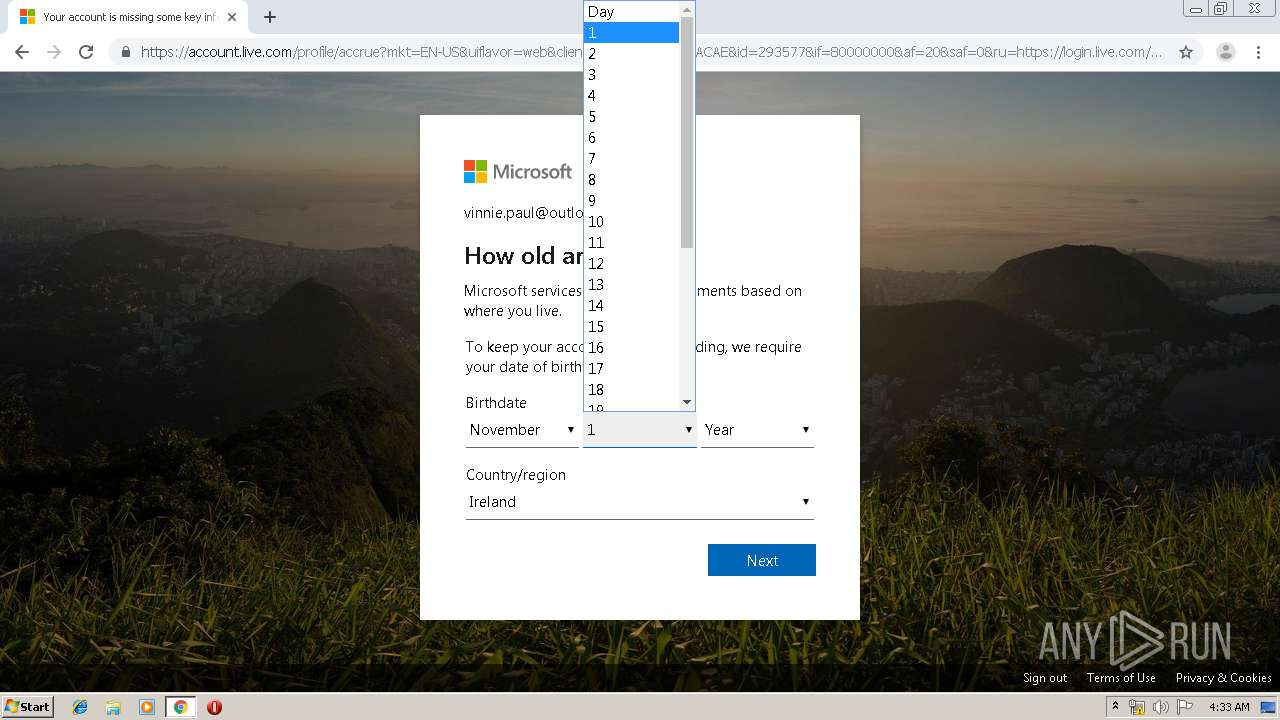The image size is (1280, 720).
Task: Open the media player taskbar icon
Action: (147, 707)
